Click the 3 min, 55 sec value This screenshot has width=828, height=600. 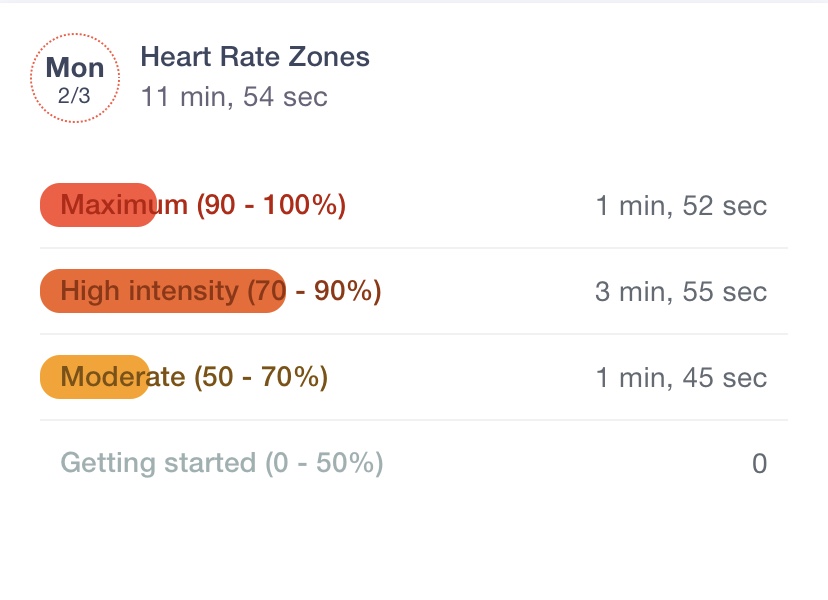pyautogui.click(x=681, y=292)
